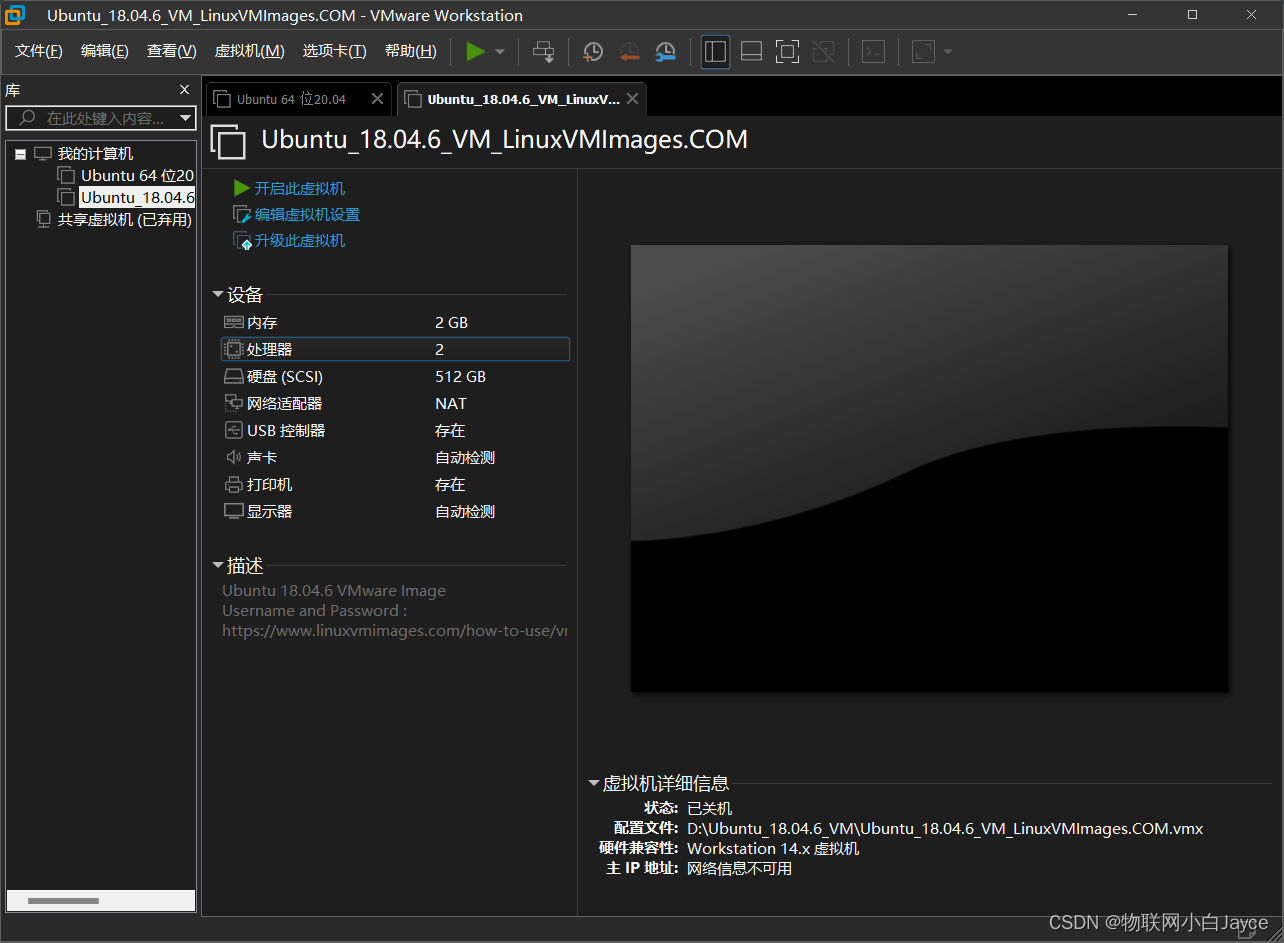
Task: Click the VMware Workstation title bar icon
Action: point(16,15)
